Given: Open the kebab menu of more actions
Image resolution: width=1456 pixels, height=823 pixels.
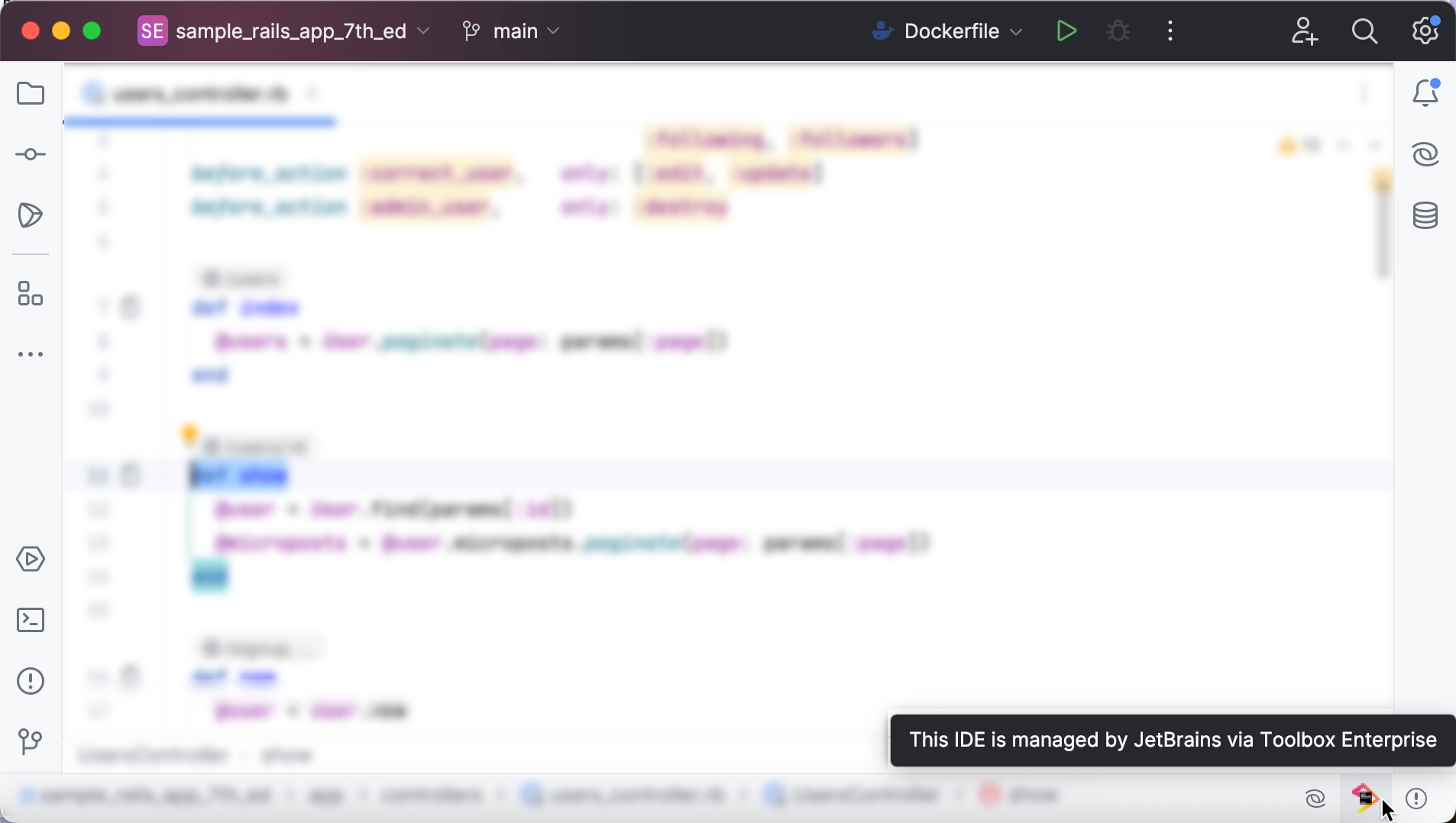Looking at the screenshot, I should tap(1170, 31).
